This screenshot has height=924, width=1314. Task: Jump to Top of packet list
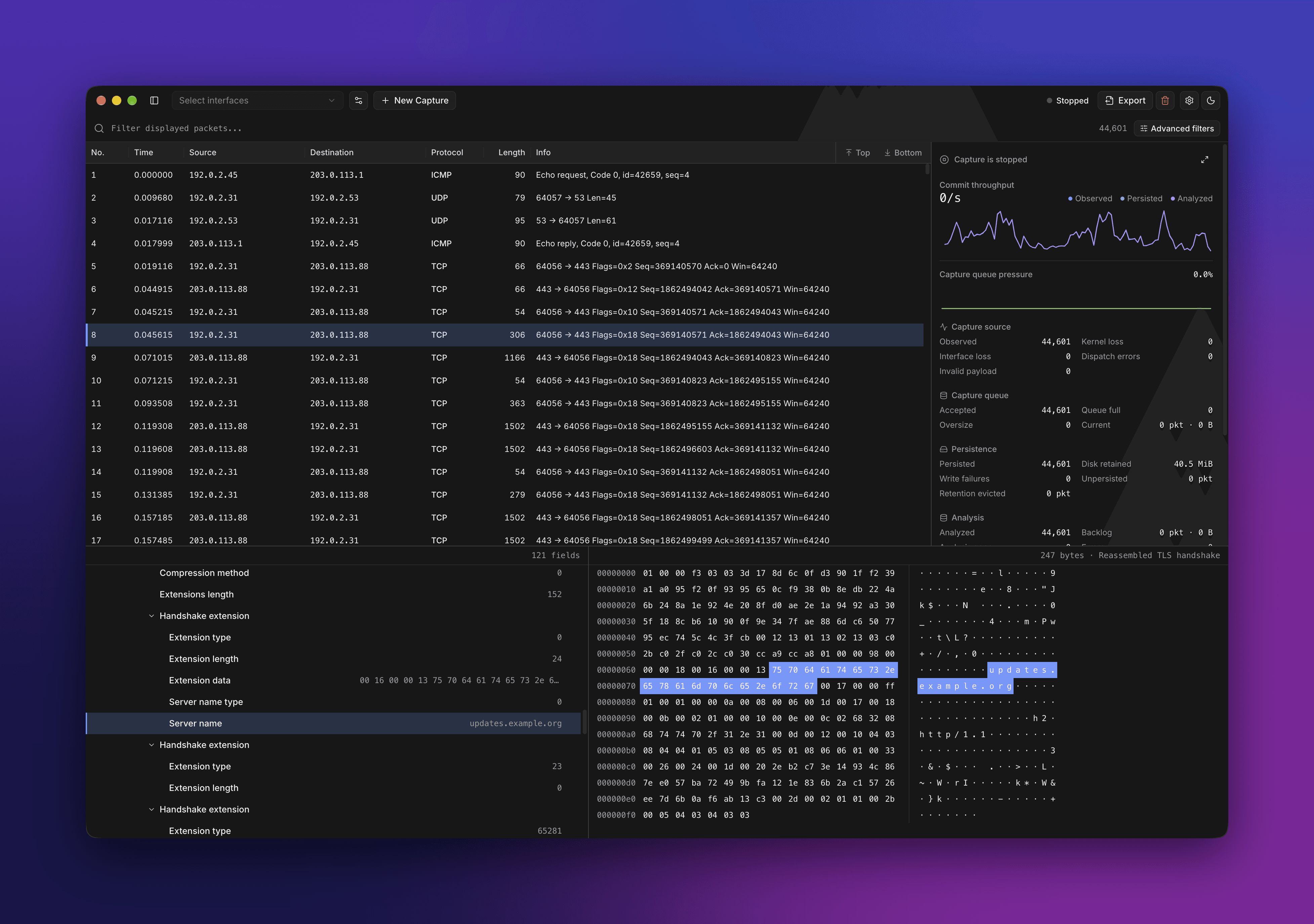(x=857, y=153)
